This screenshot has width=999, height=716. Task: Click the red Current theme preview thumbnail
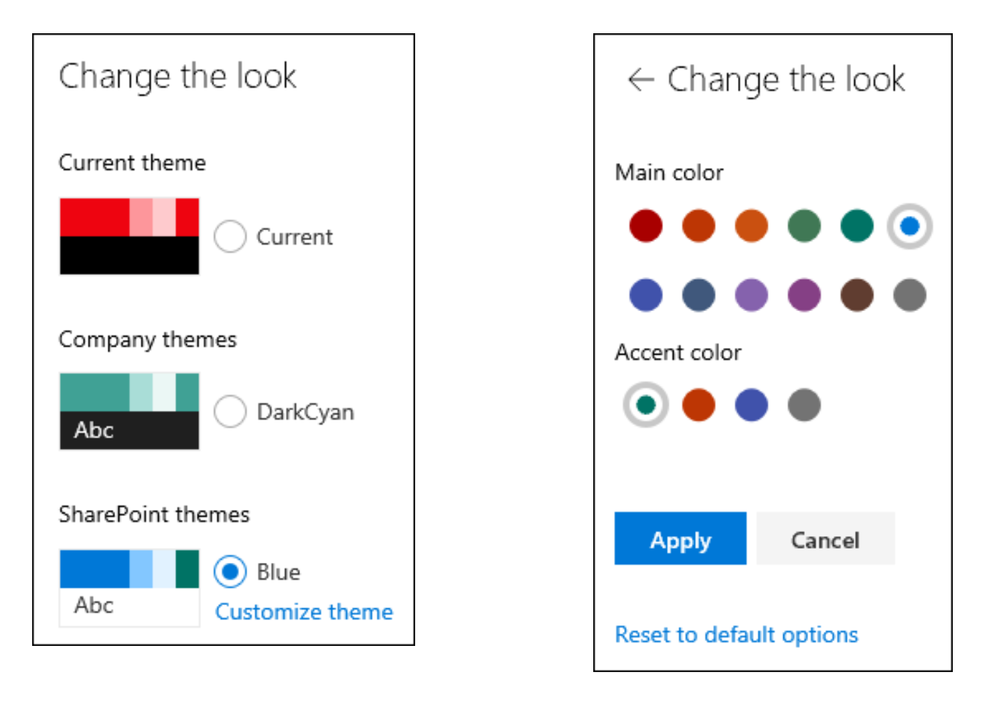point(129,236)
